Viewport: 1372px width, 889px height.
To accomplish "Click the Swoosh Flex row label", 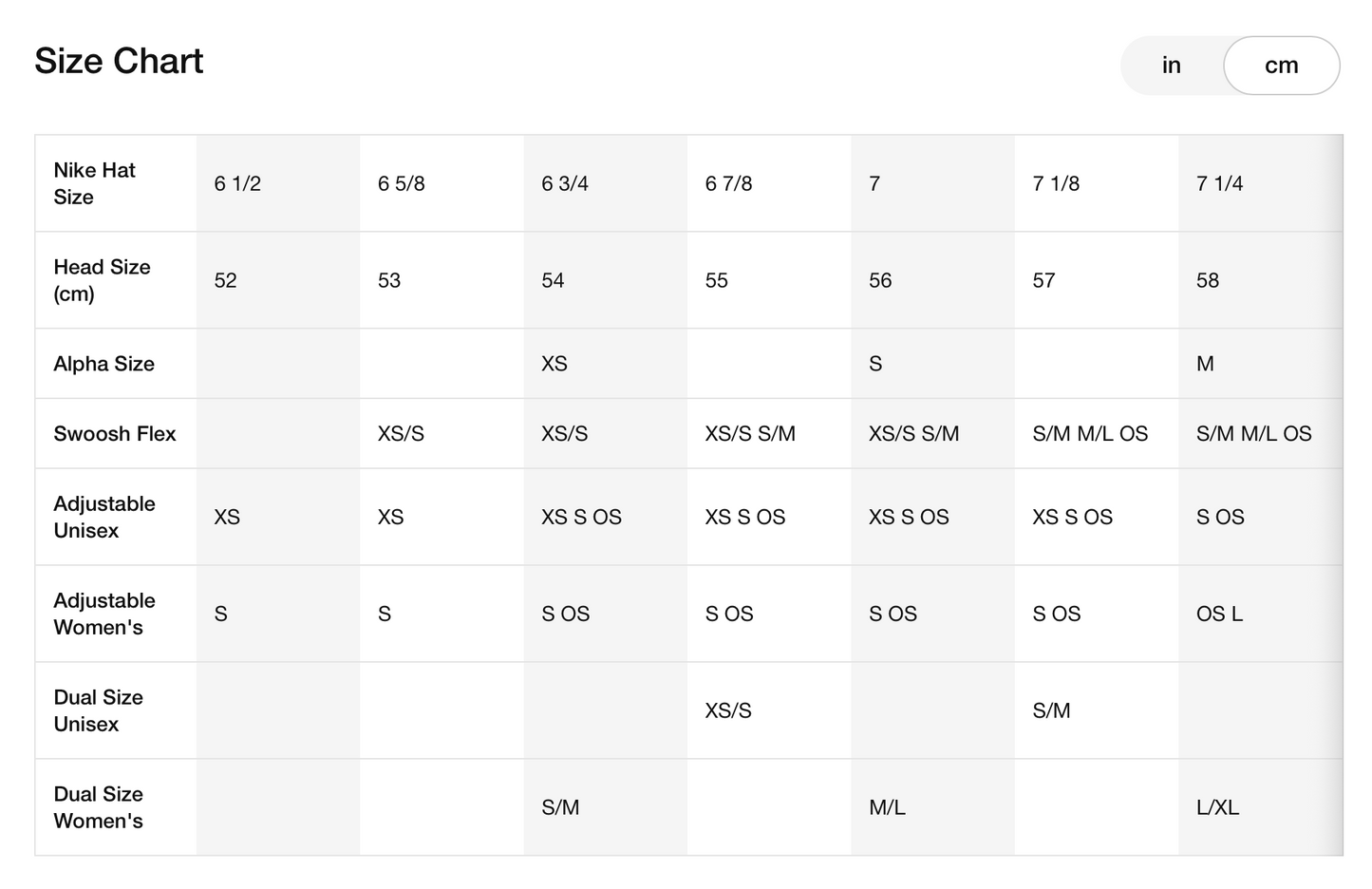I will tap(115, 434).
